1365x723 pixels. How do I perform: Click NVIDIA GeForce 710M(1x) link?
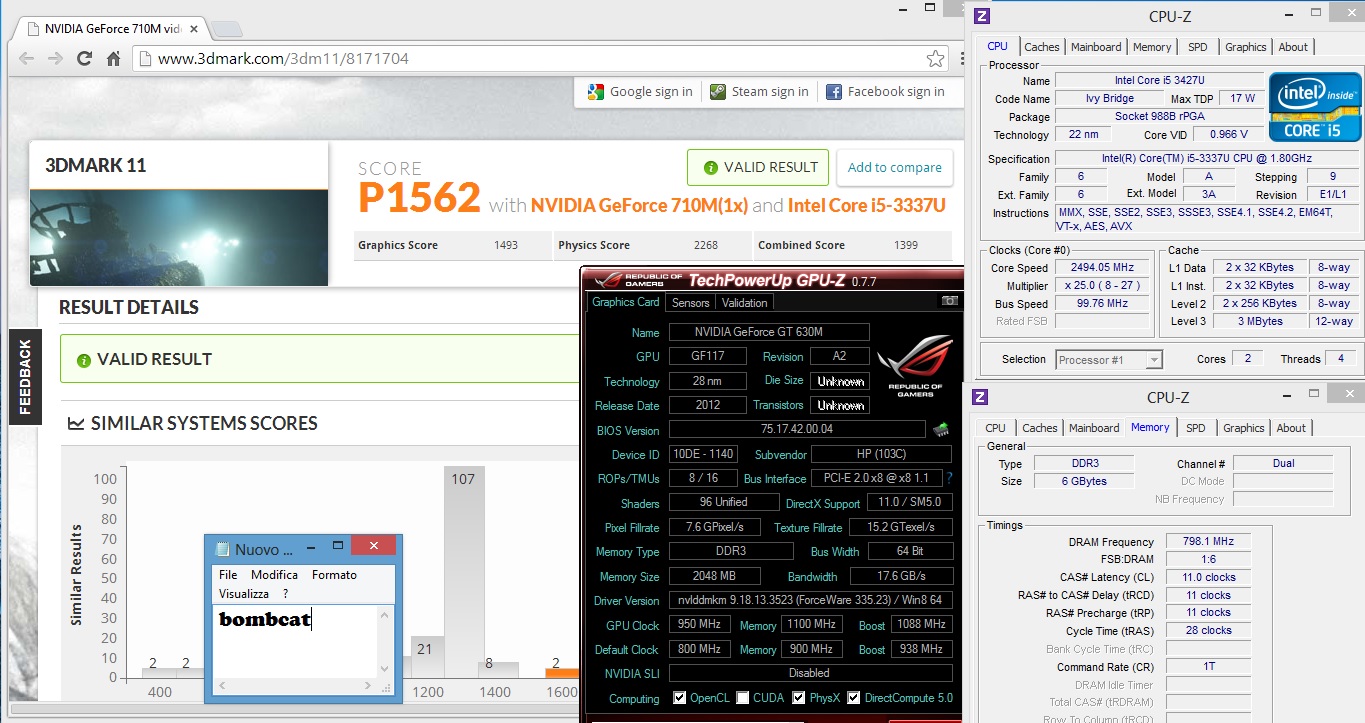click(x=639, y=205)
